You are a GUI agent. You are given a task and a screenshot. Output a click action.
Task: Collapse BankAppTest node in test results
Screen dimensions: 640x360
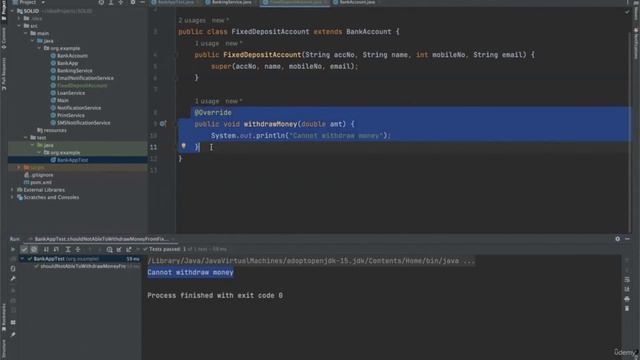click(22, 258)
